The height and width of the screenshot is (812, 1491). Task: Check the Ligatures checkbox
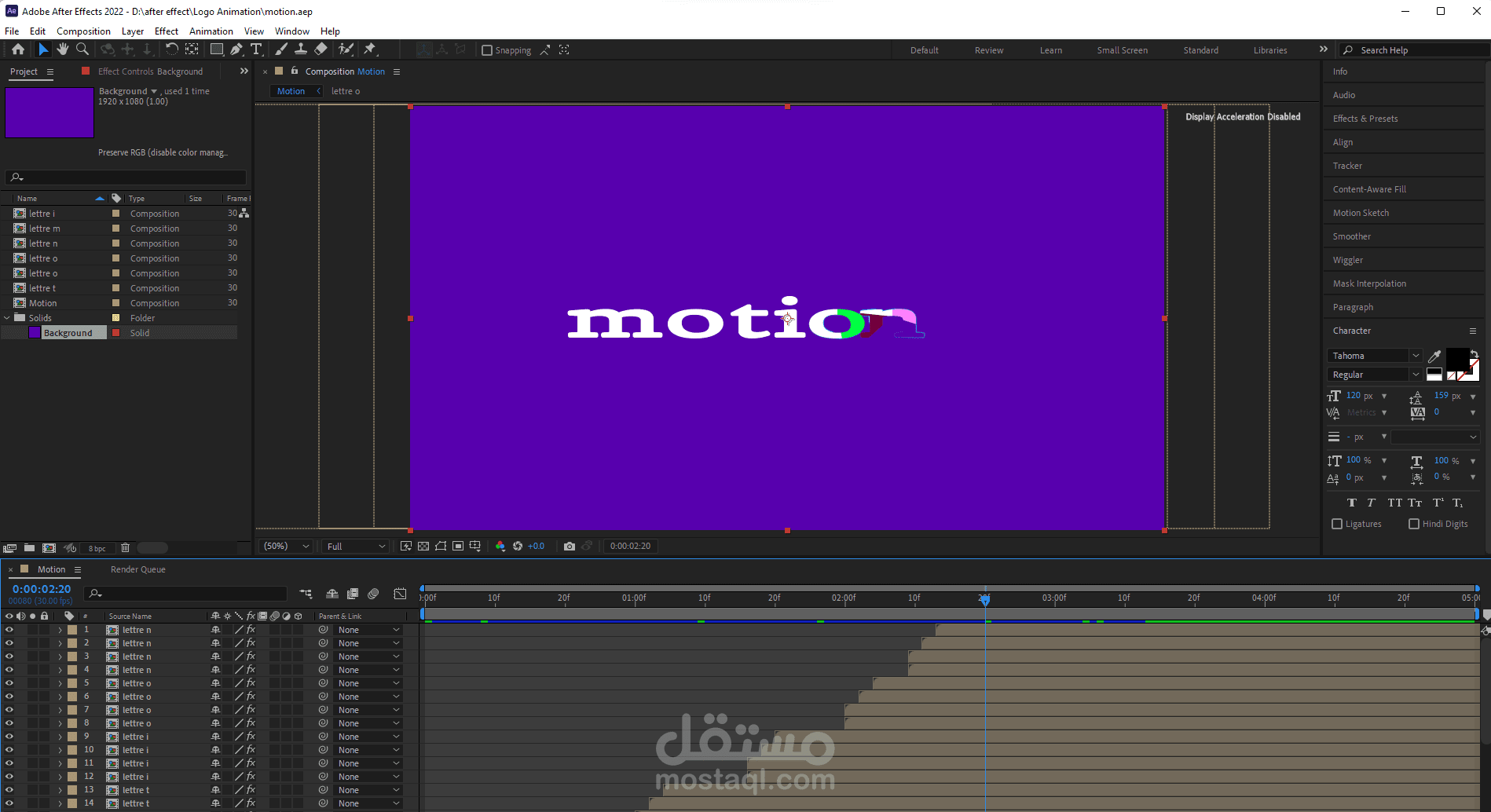tap(1337, 524)
